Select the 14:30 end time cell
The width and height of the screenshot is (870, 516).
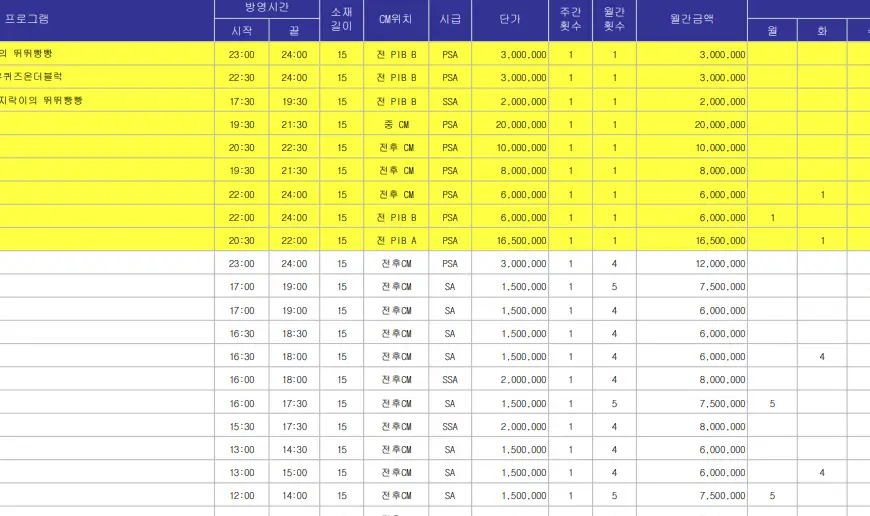[294, 449]
